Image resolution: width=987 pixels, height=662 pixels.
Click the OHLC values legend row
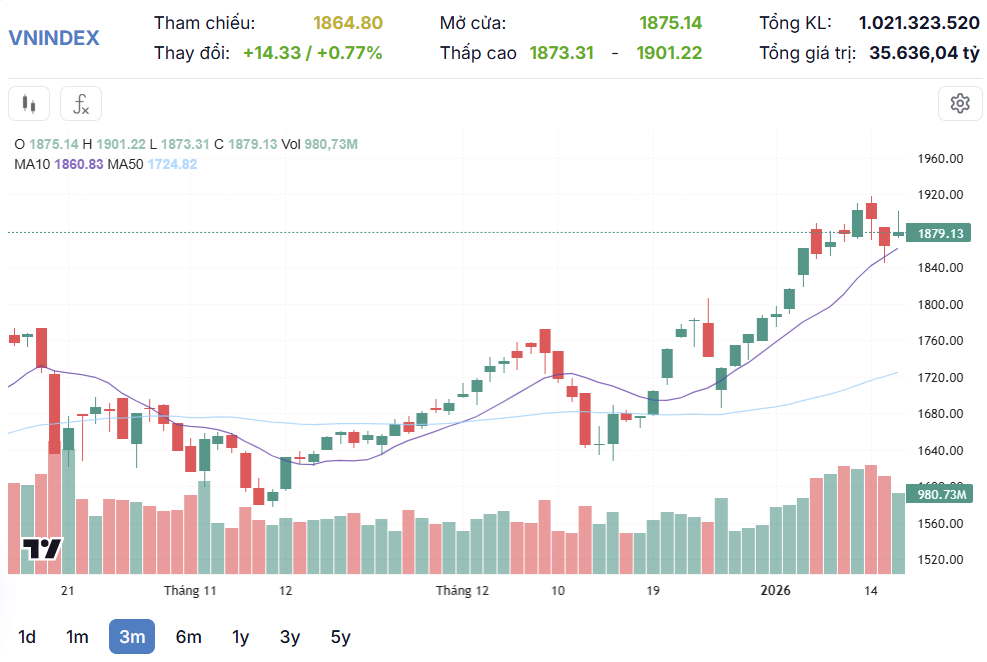[x=185, y=144]
